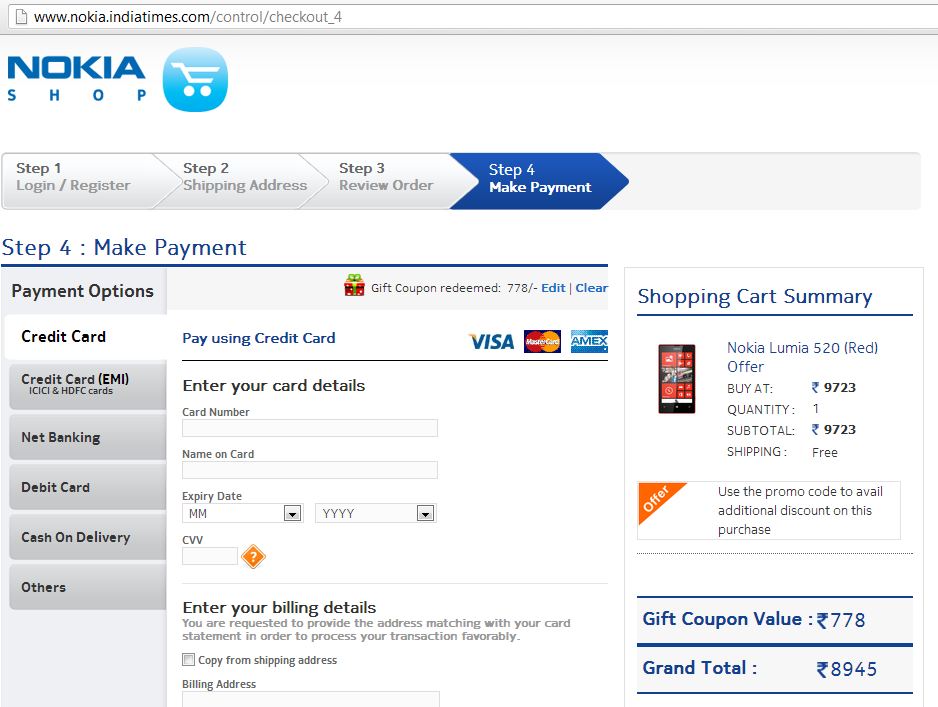Click the Grand Total ₹8945 value
This screenshot has width=938, height=707.
coord(846,669)
